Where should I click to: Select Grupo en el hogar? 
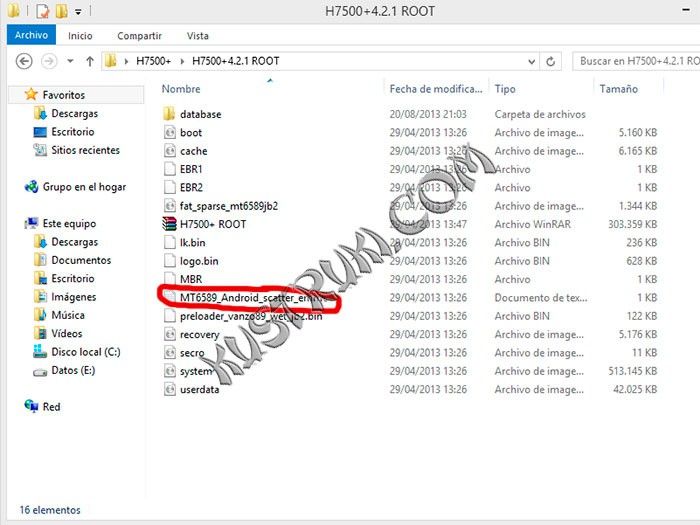point(84,187)
